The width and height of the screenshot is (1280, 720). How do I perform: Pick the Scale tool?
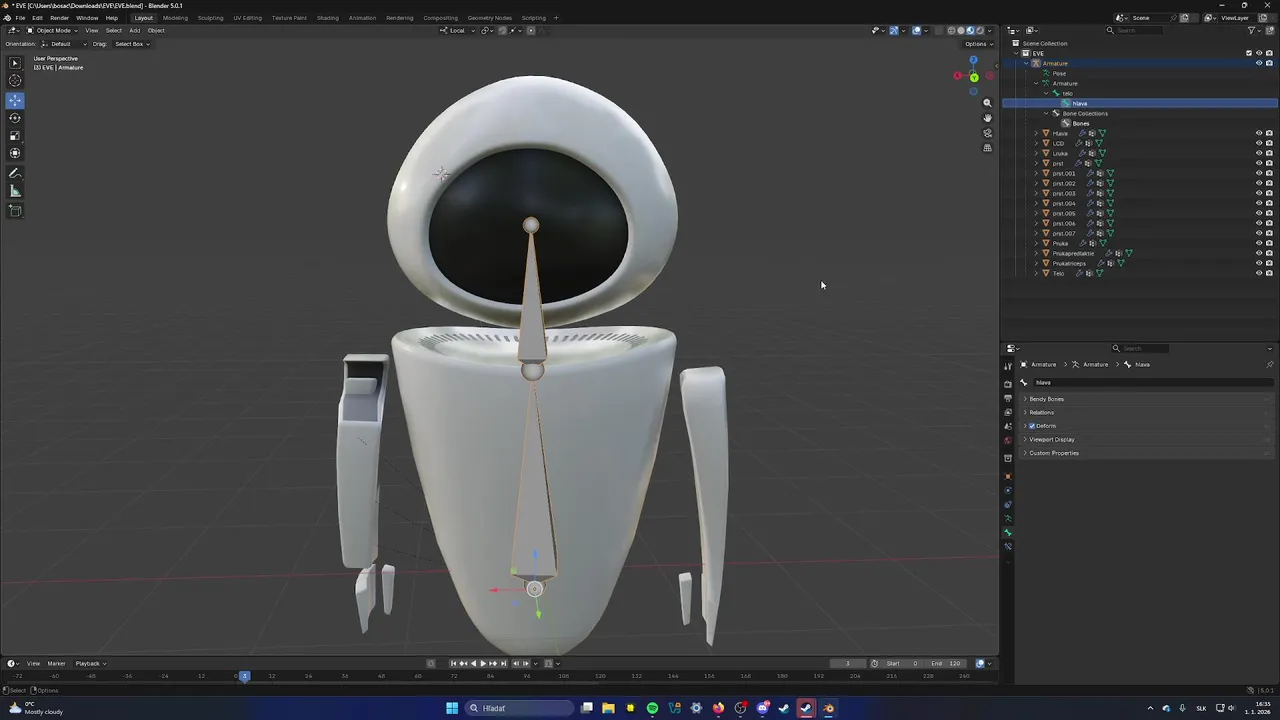[15, 136]
